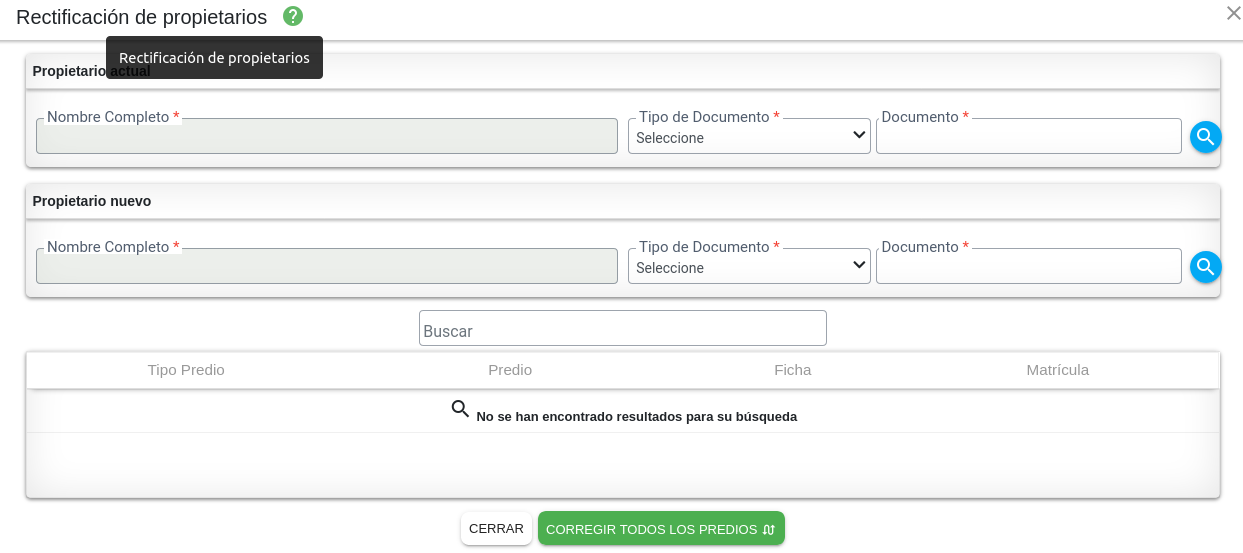Click the magnifier icon in the empty results row
Screen dimensions: 1243x553
pyautogui.click(x=460, y=409)
